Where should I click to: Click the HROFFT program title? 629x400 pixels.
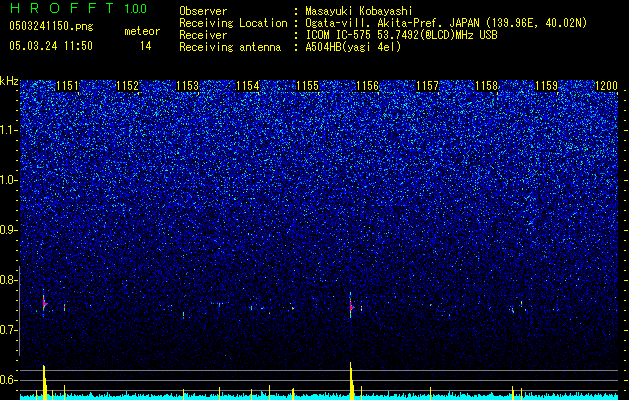pos(61,8)
